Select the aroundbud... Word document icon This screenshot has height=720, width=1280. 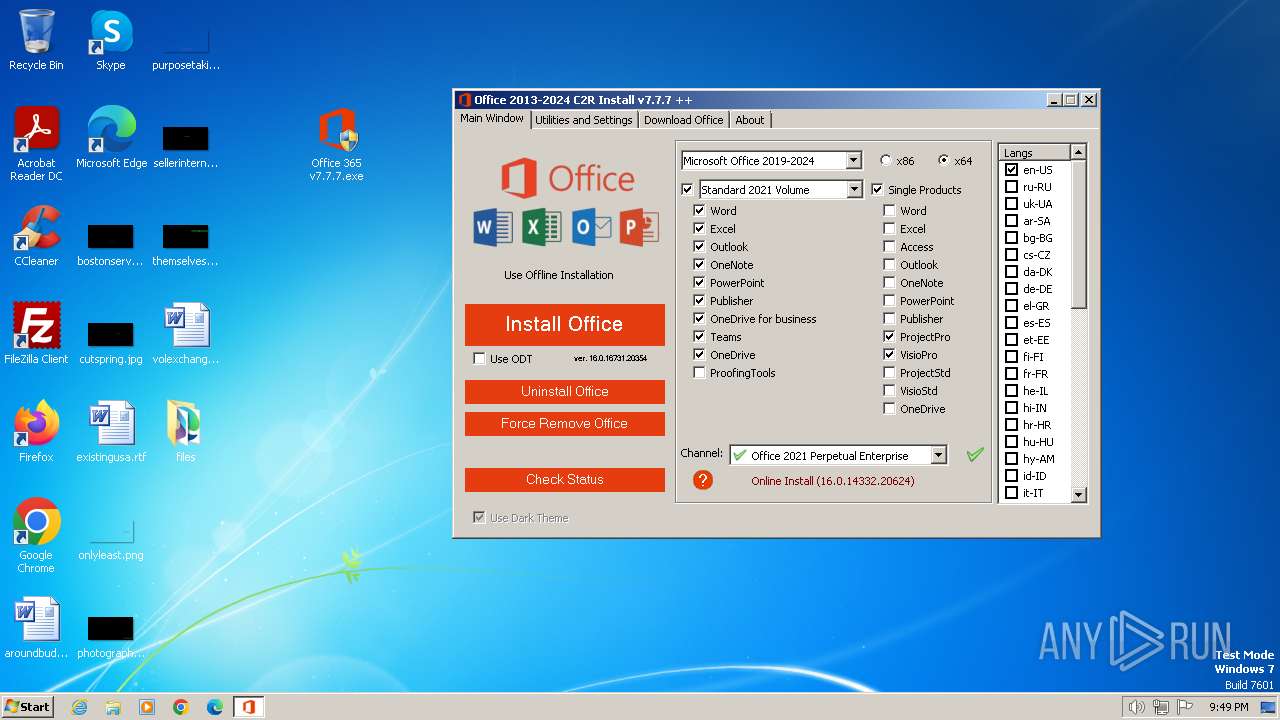(36, 628)
